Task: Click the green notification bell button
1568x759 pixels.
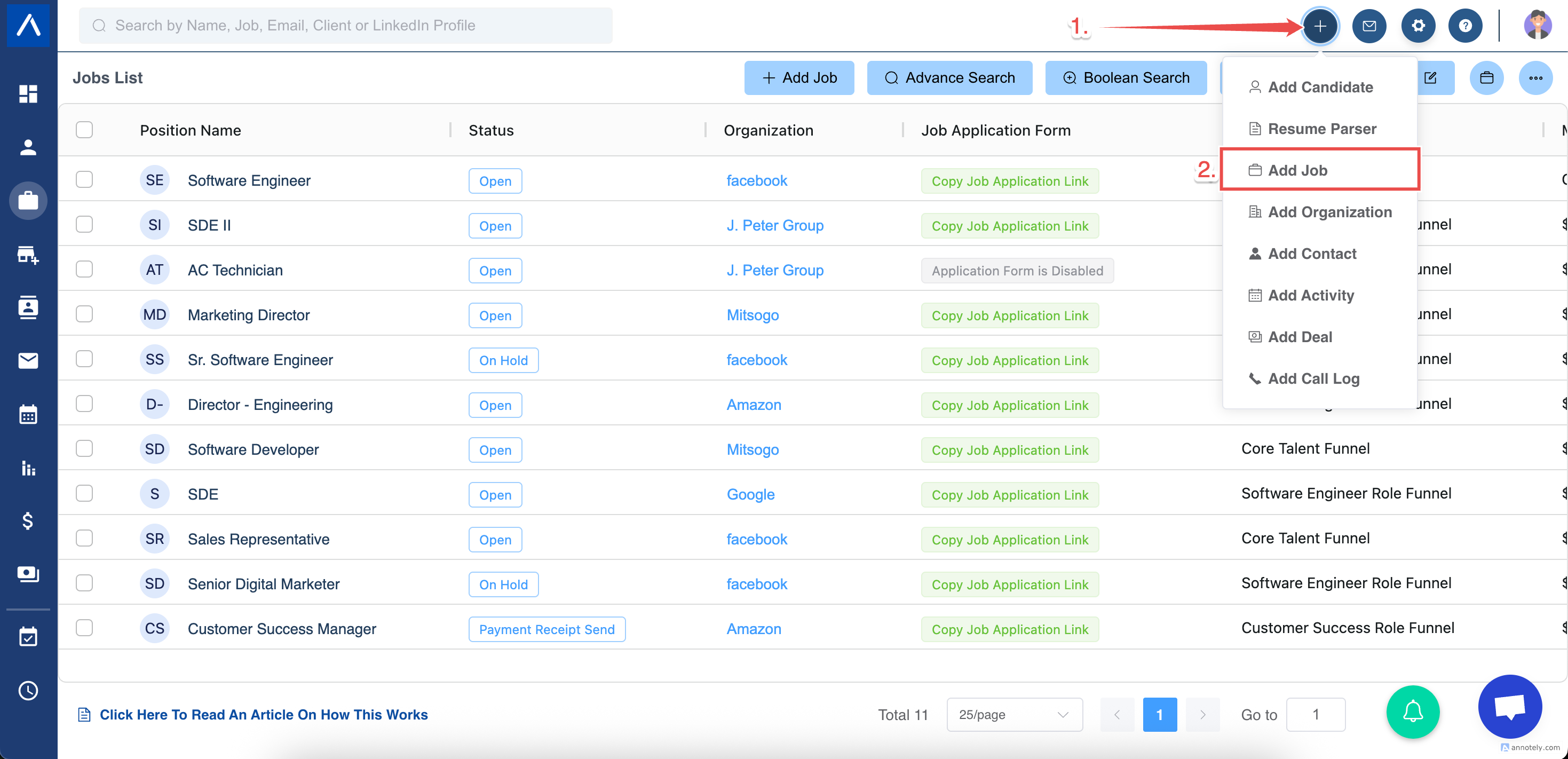Action: (1412, 711)
